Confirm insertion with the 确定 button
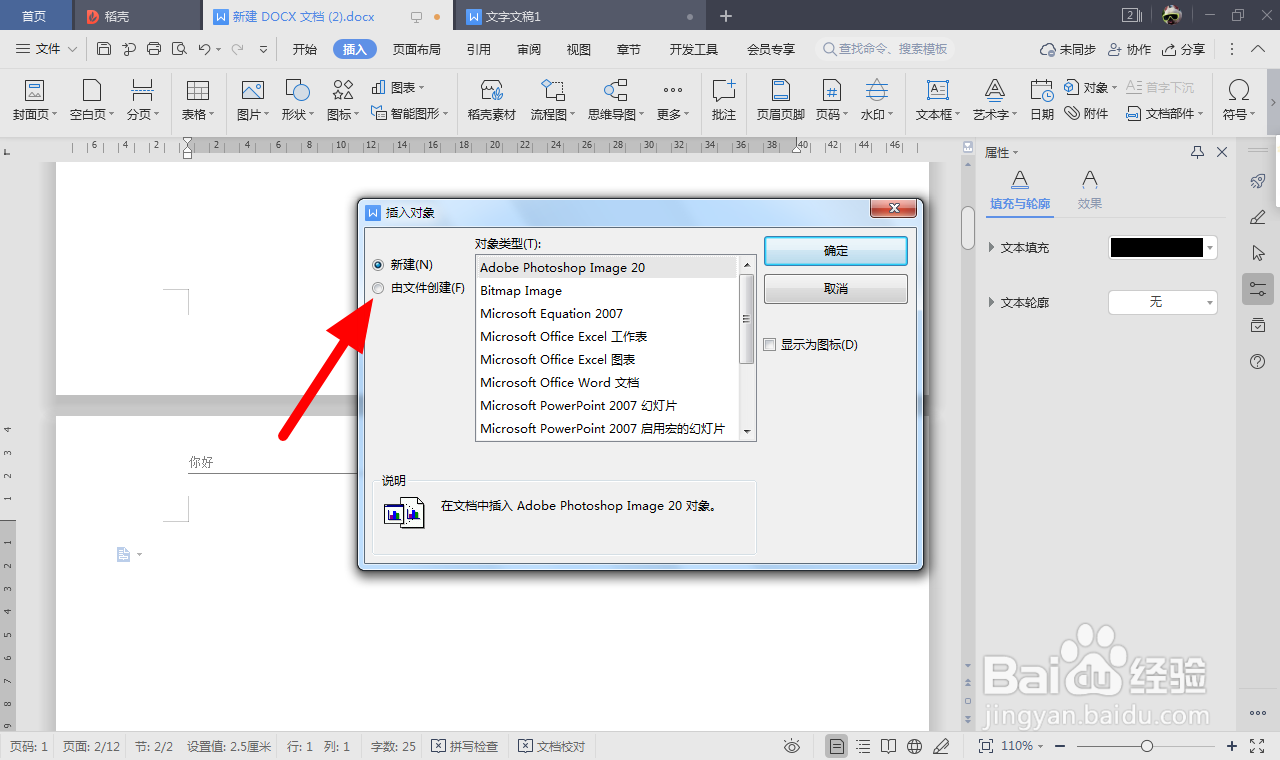 click(x=835, y=251)
